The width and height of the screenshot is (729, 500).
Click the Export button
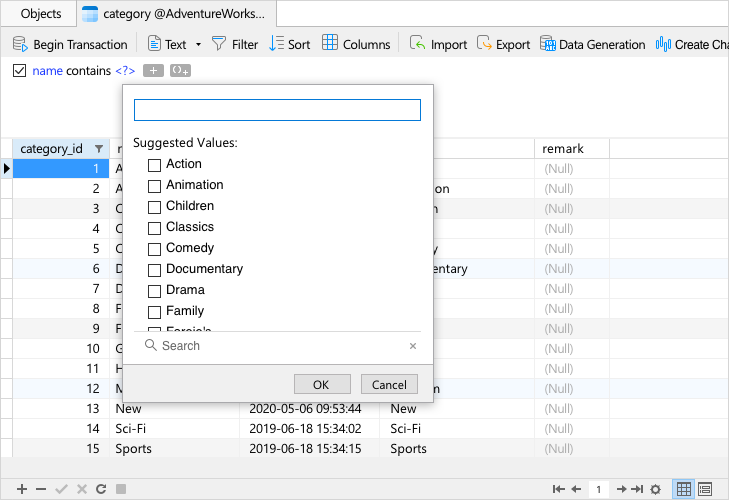(504, 44)
